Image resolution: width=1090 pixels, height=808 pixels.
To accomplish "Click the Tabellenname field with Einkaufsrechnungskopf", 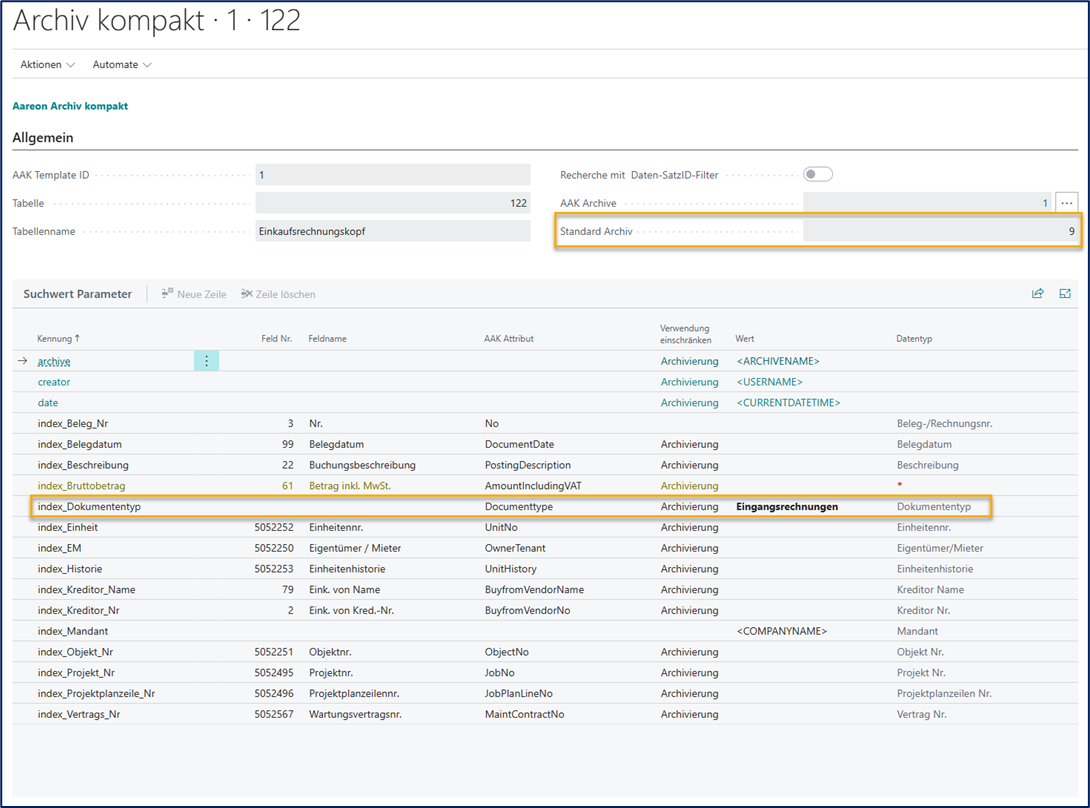I will point(392,231).
